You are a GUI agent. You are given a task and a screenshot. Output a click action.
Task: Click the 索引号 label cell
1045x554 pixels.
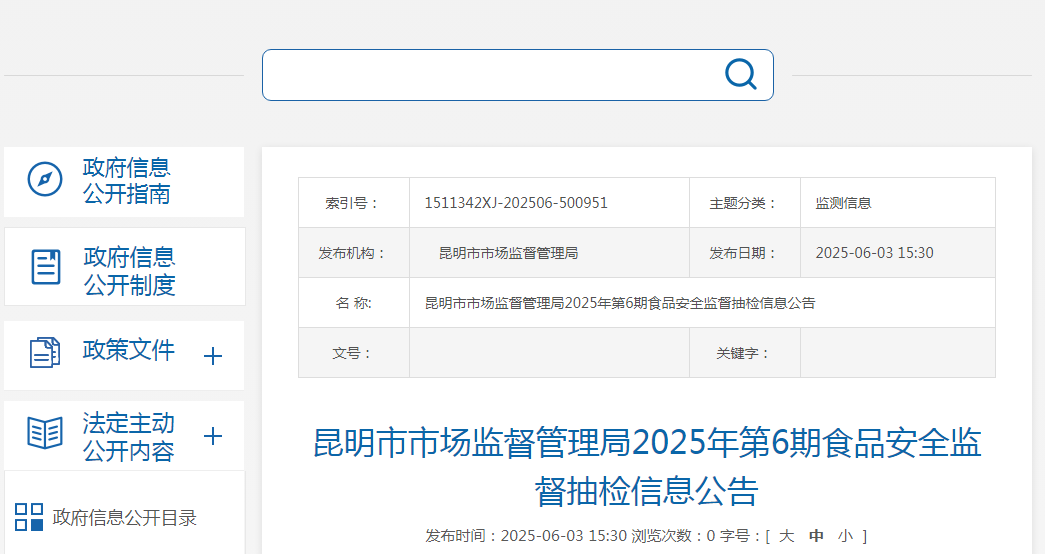354,203
